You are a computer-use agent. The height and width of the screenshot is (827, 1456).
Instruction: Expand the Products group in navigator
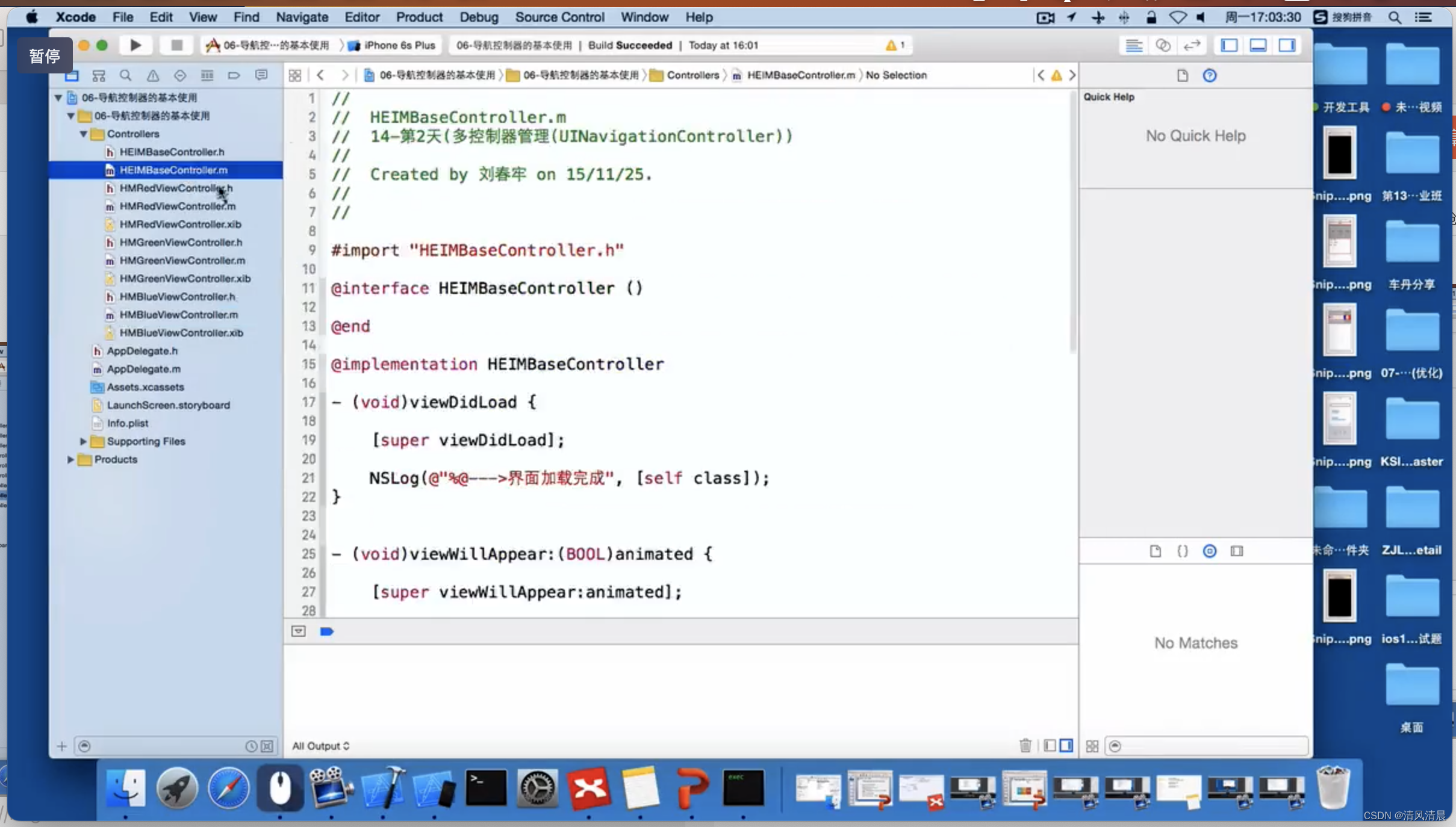click(x=70, y=459)
